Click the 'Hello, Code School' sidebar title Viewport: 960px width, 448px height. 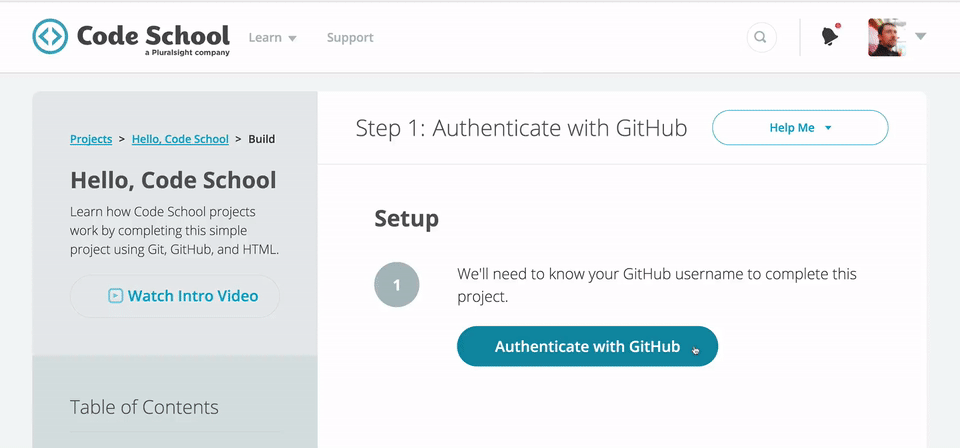click(x=173, y=181)
